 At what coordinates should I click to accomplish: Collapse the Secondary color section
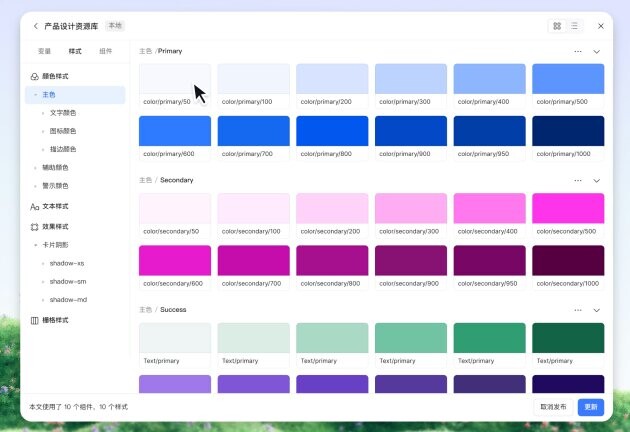597,181
